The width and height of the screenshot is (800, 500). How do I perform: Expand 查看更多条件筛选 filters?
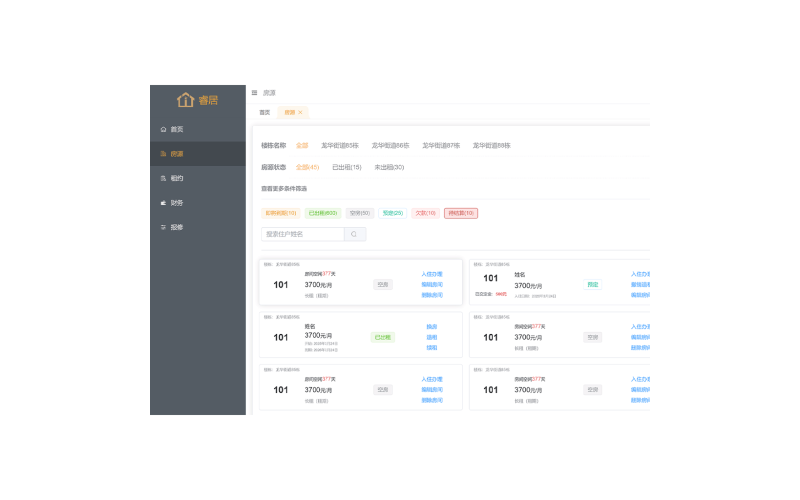tap(284, 188)
